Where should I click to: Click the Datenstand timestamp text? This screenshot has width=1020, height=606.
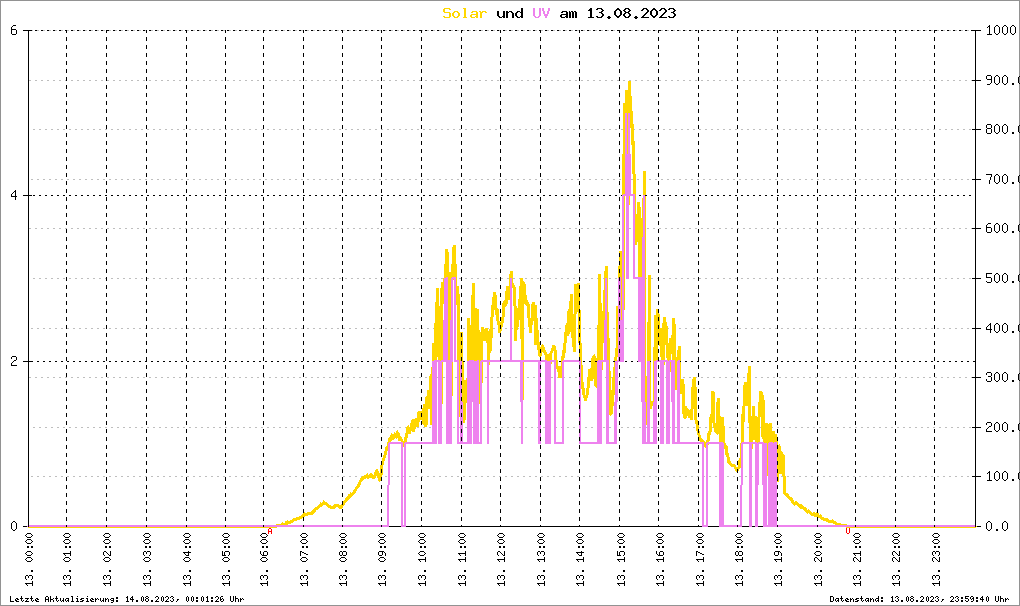[919, 599]
